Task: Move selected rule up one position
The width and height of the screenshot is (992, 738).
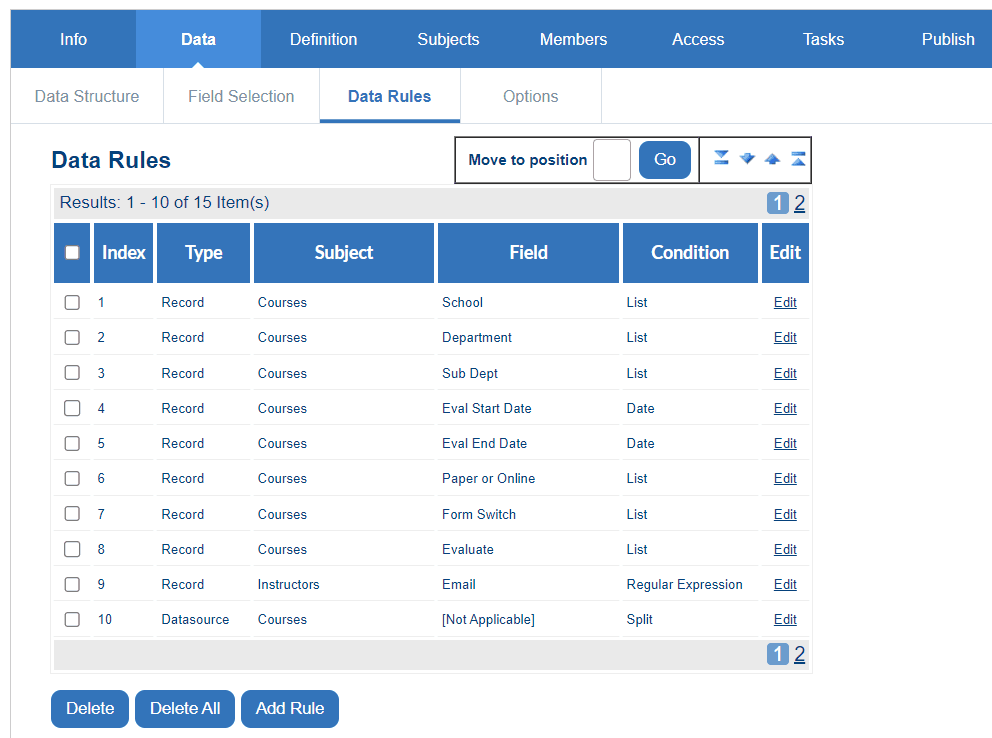Action: coord(772,159)
